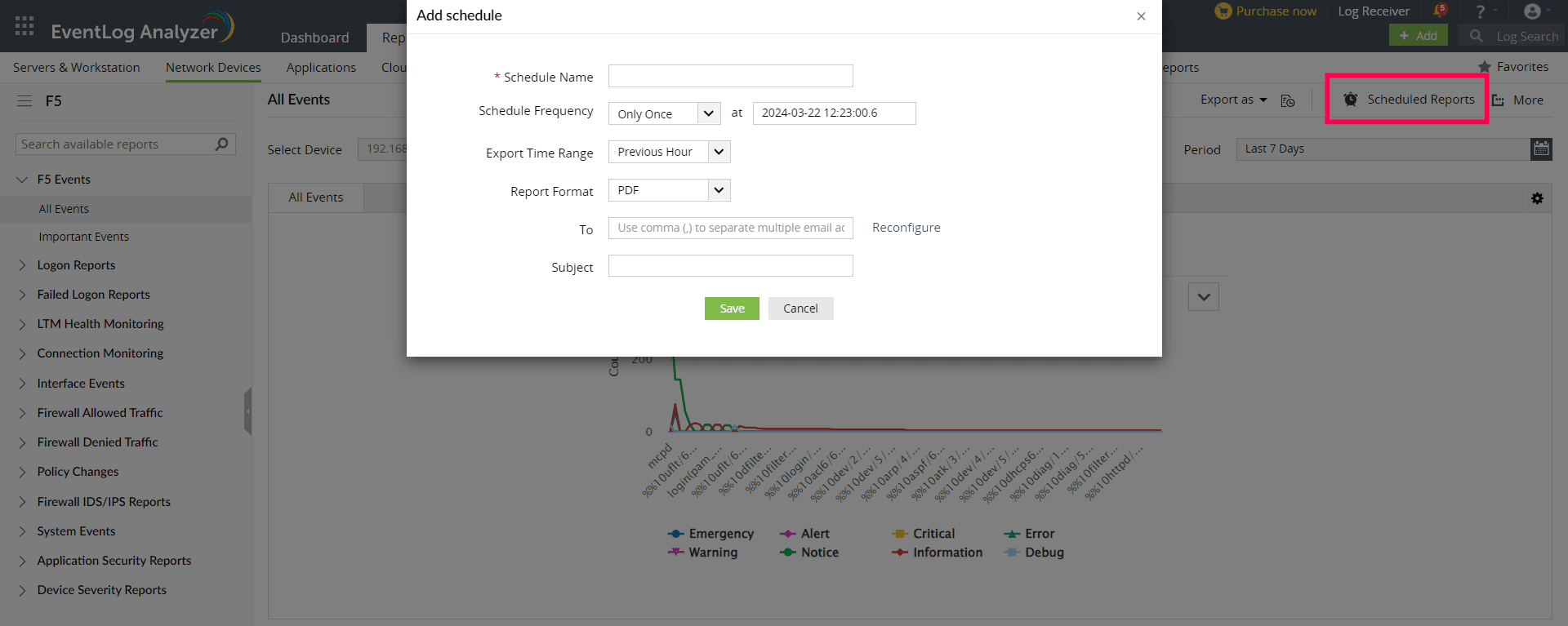Toggle the F5 hamburger menu icon
Viewport: 1568px width, 626px height.
click(x=24, y=101)
